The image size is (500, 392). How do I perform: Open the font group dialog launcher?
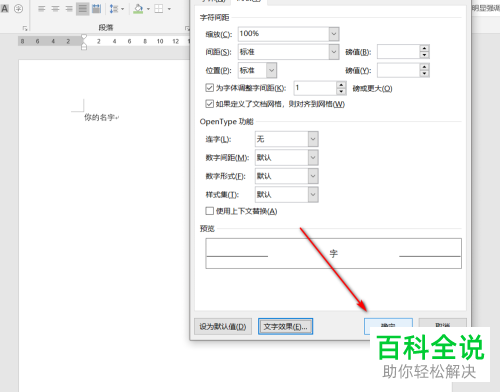click(25, 29)
